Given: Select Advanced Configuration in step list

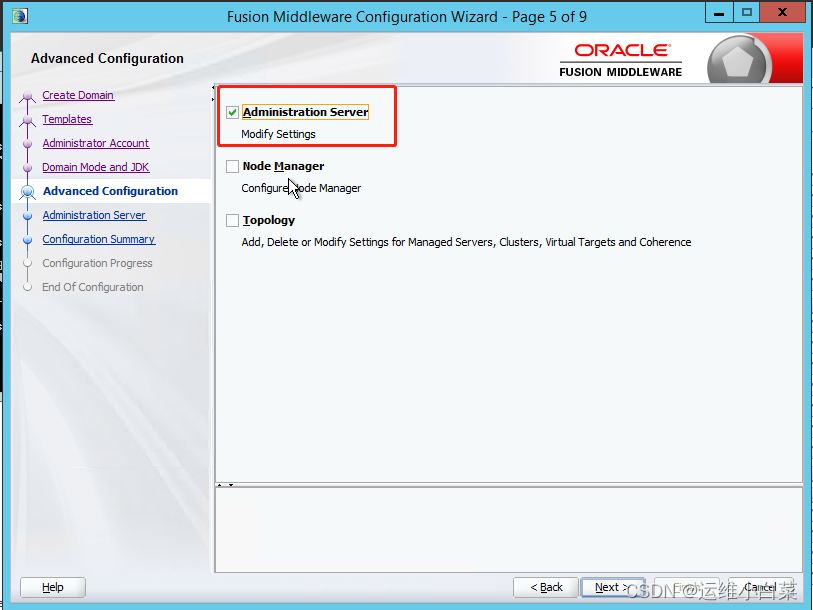Looking at the screenshot, I should 110,191.
